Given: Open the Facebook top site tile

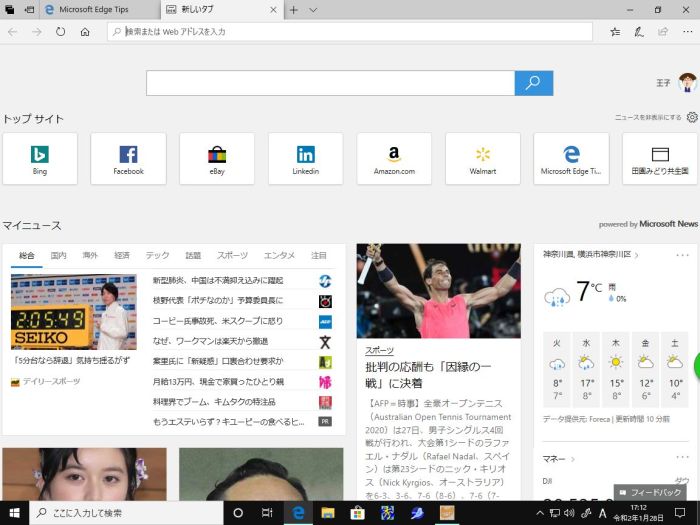Looking at the screenshot, I should pyautogui.click(x=128, y=159).
